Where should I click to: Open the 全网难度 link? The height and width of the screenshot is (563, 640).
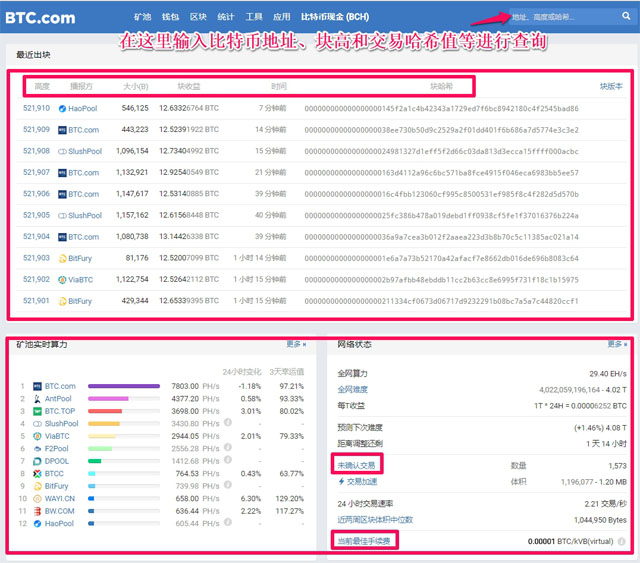353,389
